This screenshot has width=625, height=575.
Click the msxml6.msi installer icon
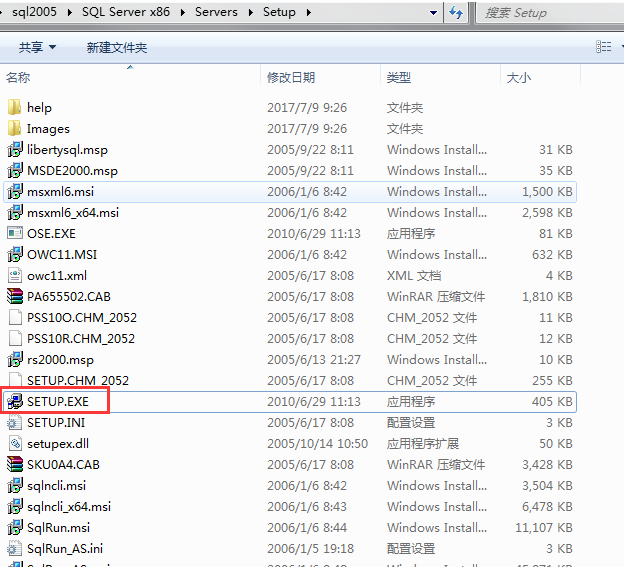[15, 191]
